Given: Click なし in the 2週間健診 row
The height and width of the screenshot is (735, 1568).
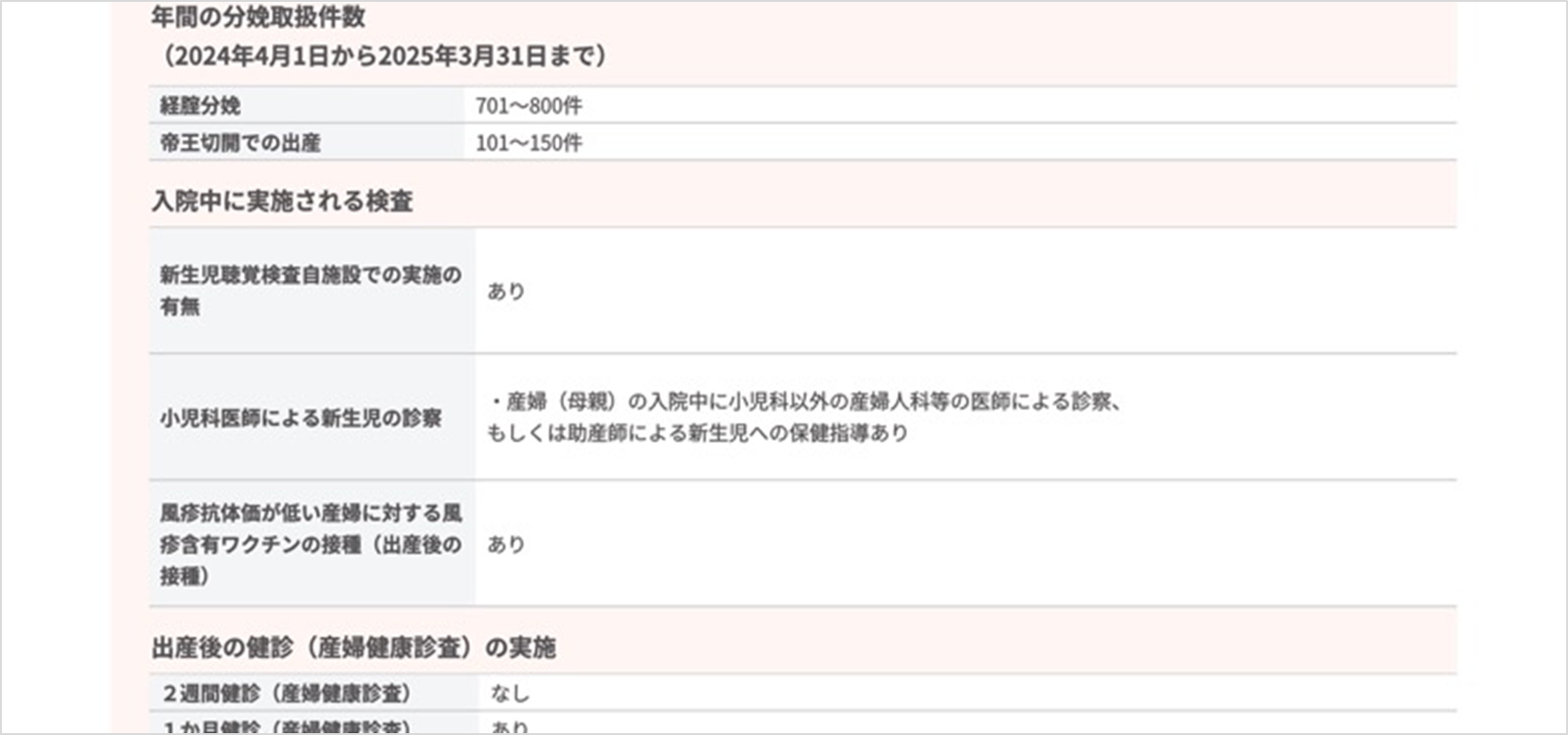Looking at the screenshot, I should (510, 694).
